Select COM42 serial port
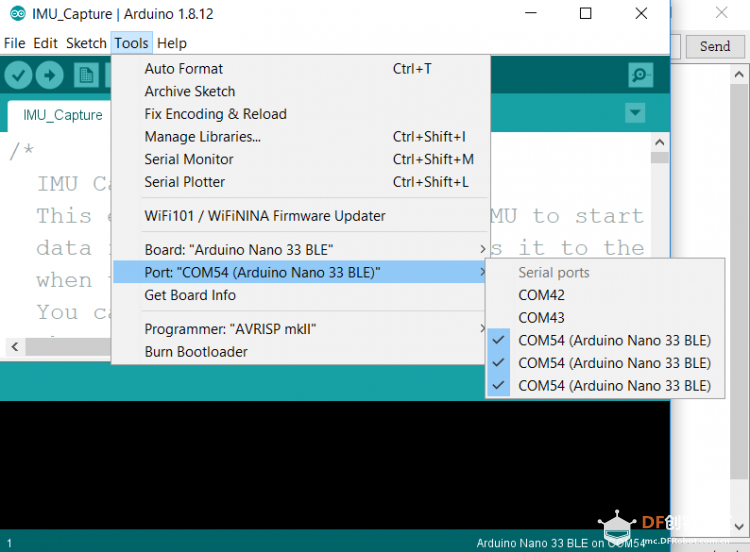 pyautogui.click(x=605, y=295)
